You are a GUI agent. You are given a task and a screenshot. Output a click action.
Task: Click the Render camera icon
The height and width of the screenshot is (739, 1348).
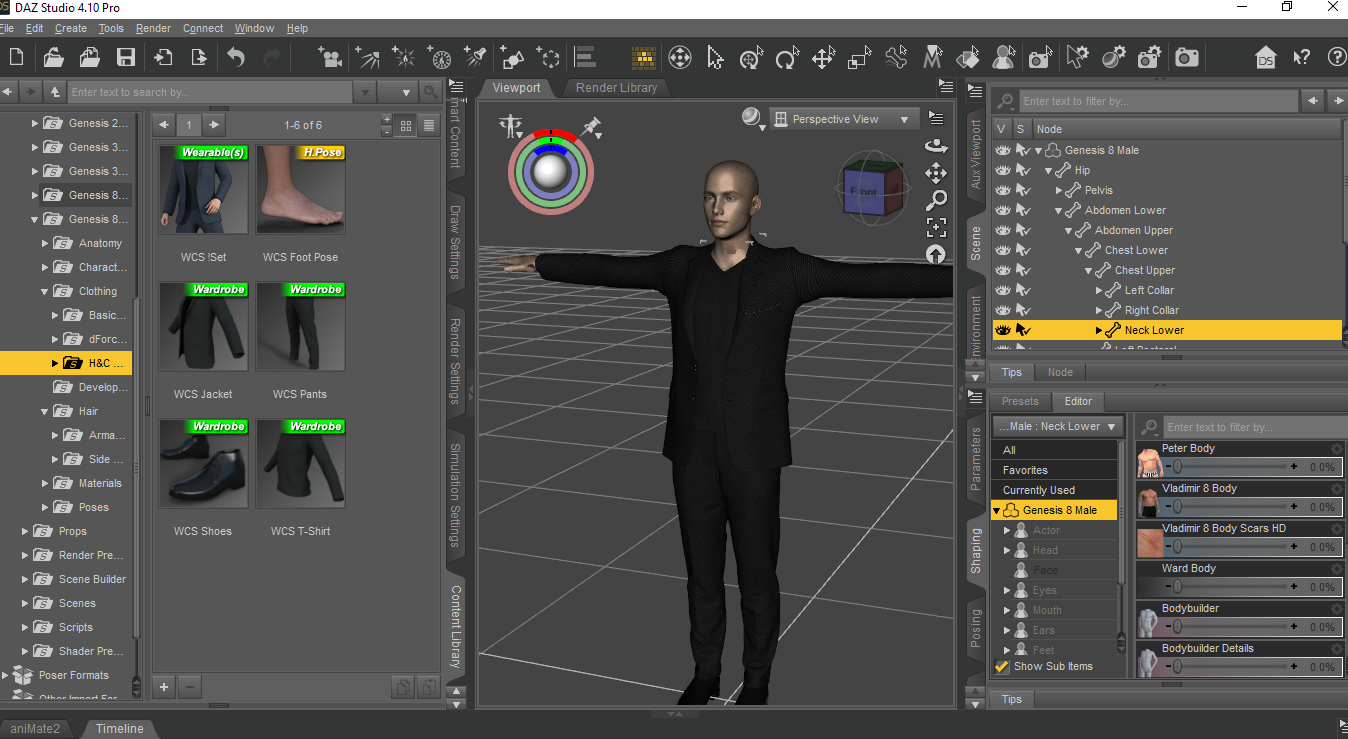point(1187,57)
